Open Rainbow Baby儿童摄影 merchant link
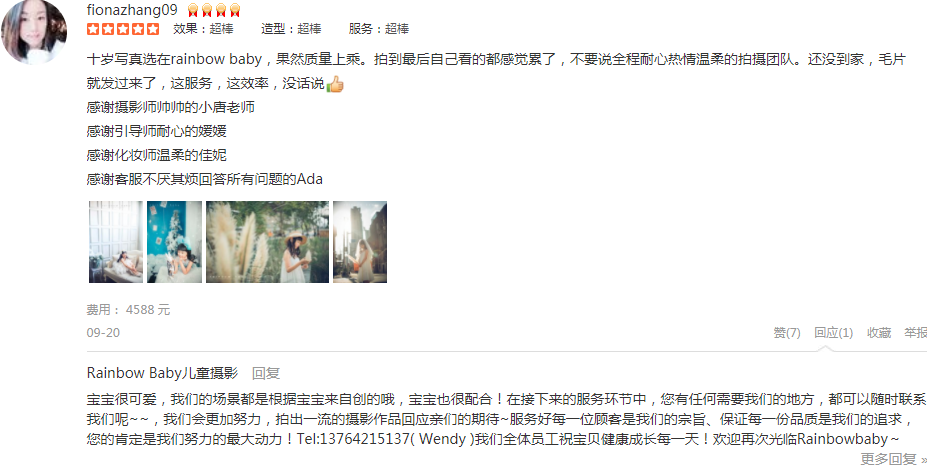Viewport: 927px width, 465px height. click(162, 373)
